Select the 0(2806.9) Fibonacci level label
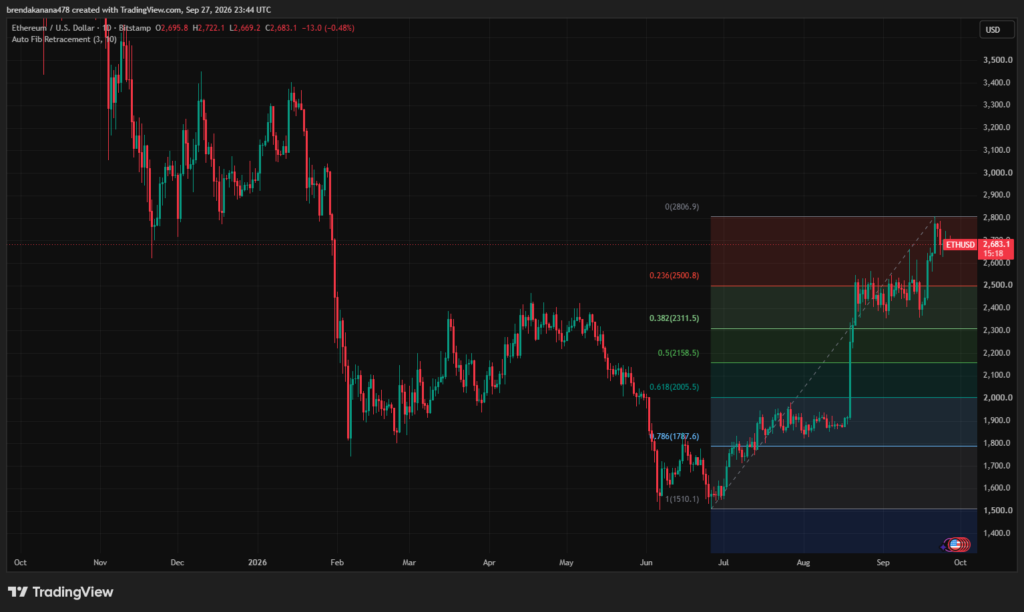 point(682,207)
